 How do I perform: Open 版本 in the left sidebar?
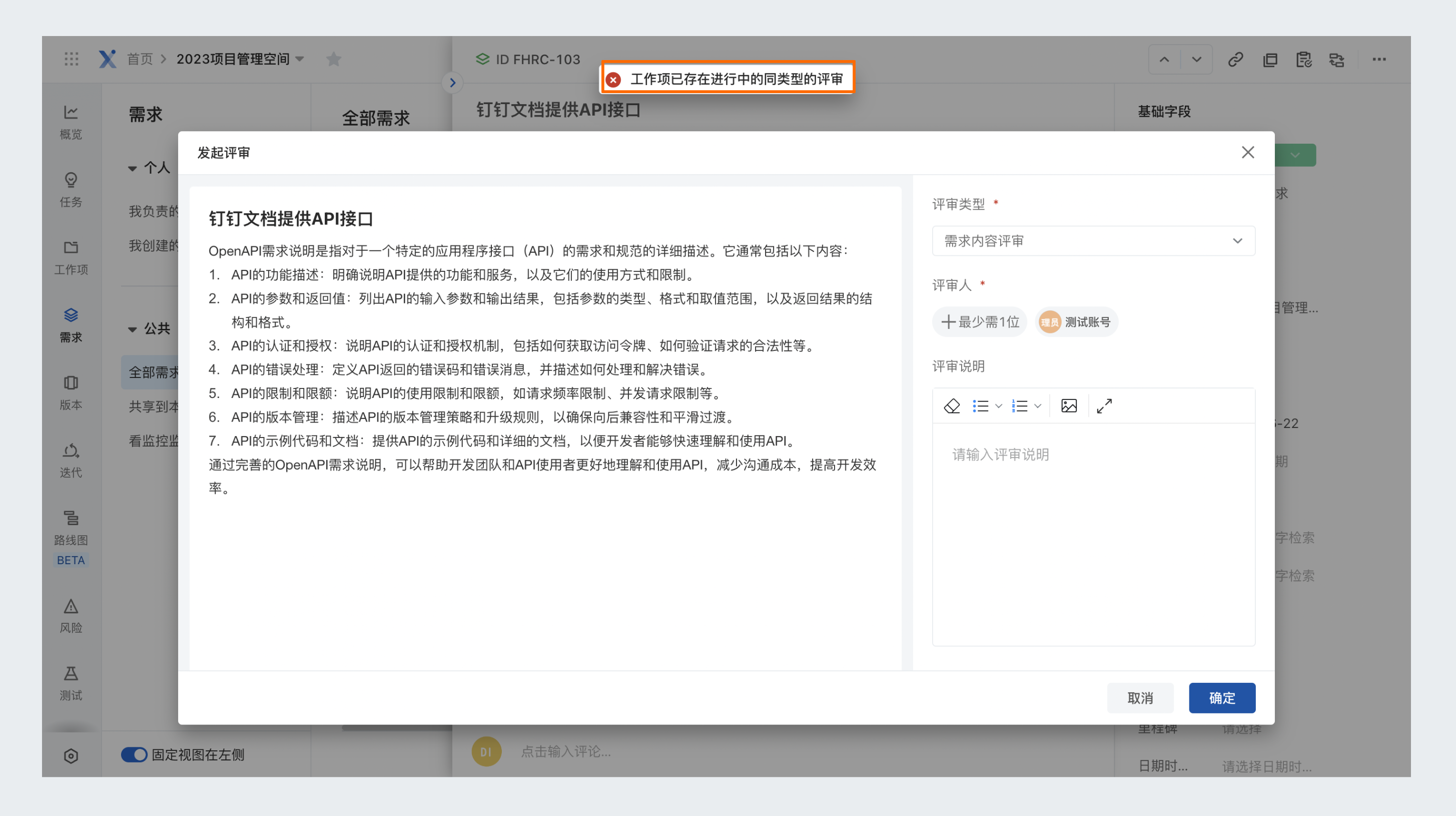coord(71,393)
